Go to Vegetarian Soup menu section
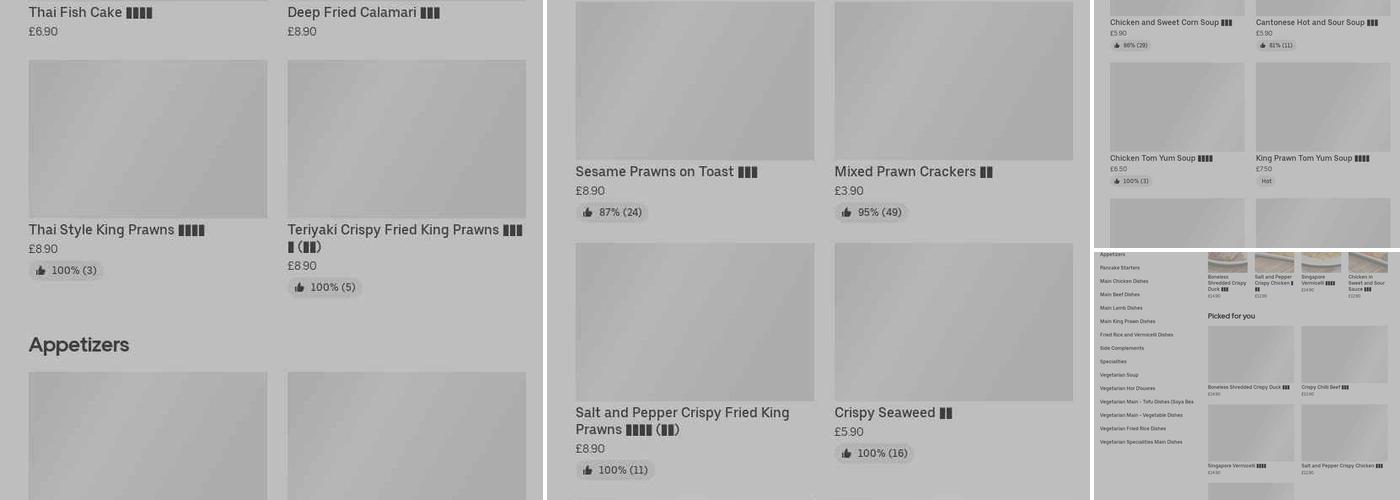Viewport: 1400px width, 500px height. [x=1118, y=375]
